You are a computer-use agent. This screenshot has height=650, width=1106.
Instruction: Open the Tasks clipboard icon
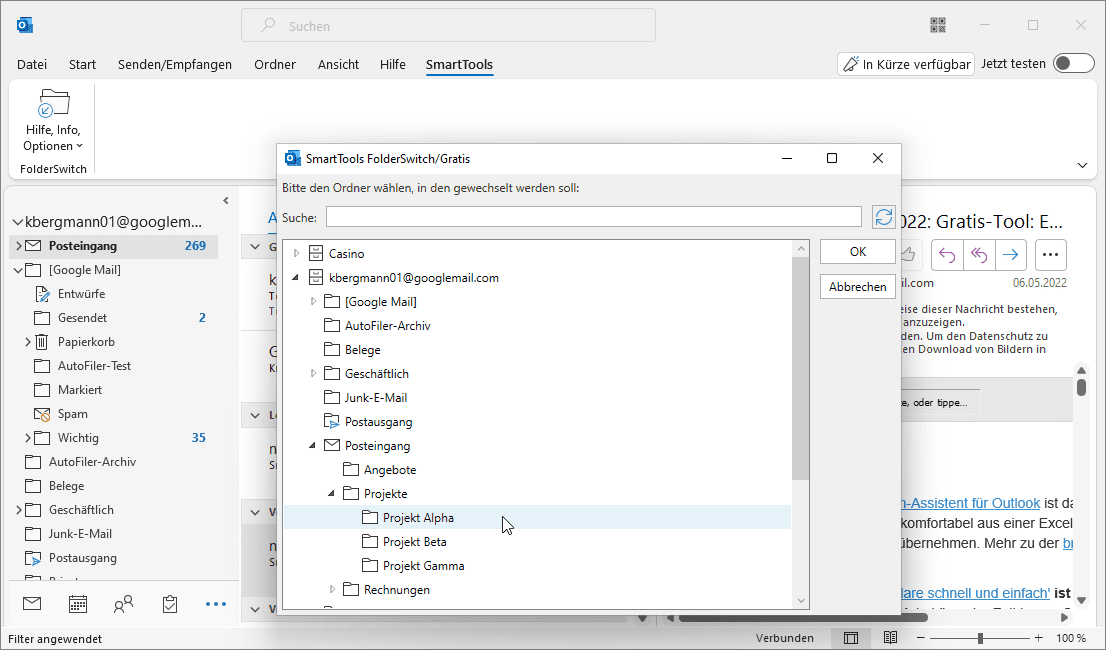pos(170,604)
